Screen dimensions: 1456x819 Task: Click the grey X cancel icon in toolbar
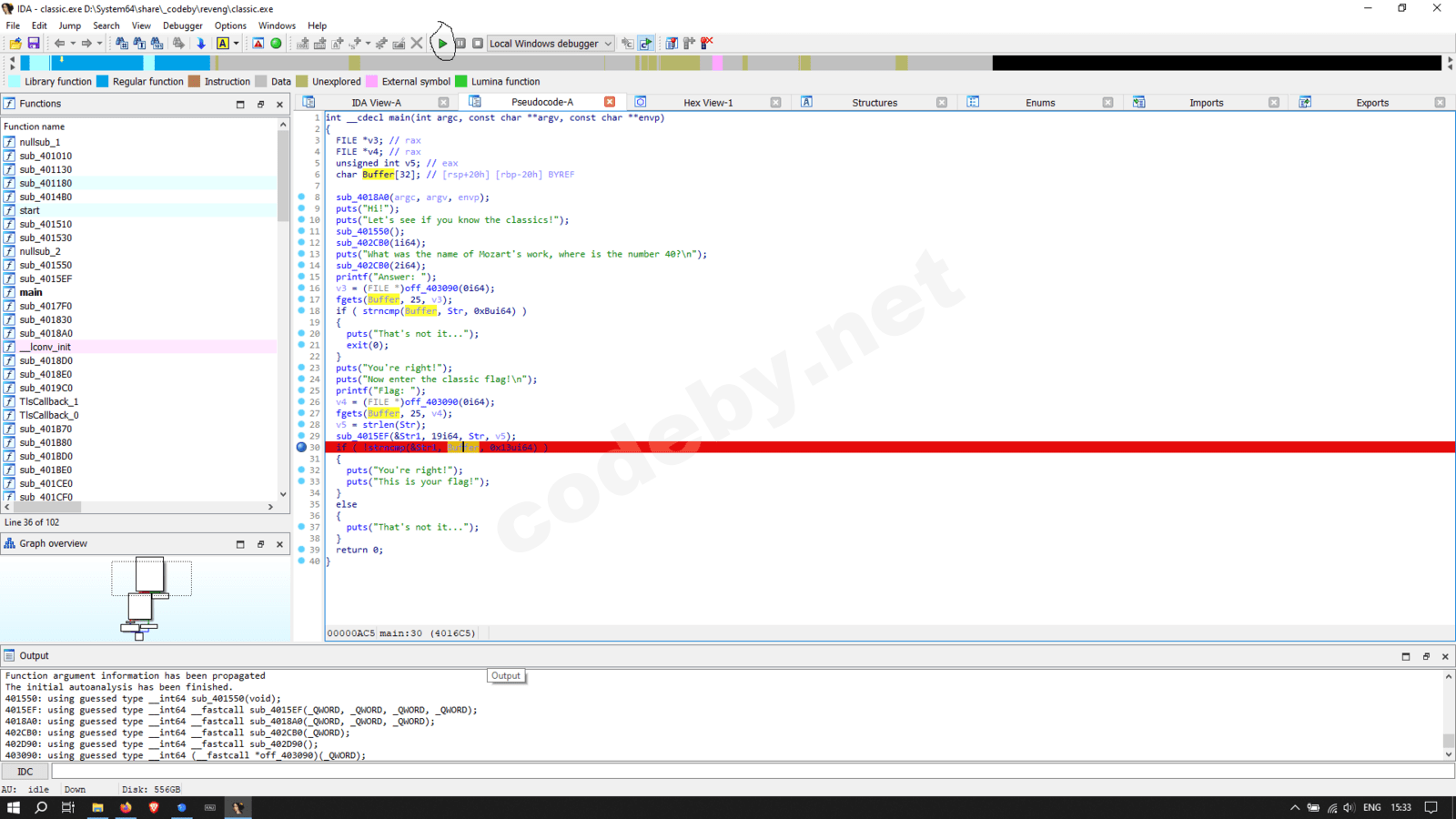(417, 44)
